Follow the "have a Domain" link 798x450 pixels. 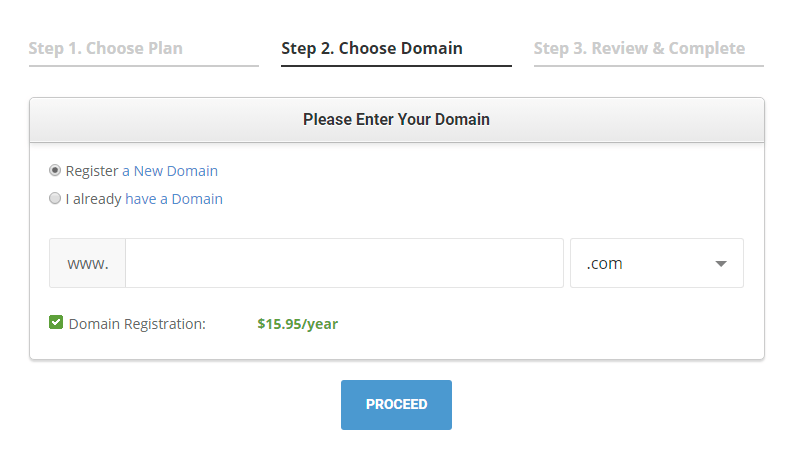tap(174, 199)
